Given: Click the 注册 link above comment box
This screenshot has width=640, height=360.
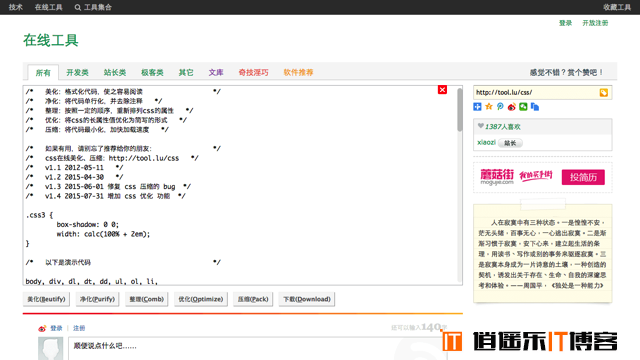Looking at the screenshot, I should coord(79,328).
